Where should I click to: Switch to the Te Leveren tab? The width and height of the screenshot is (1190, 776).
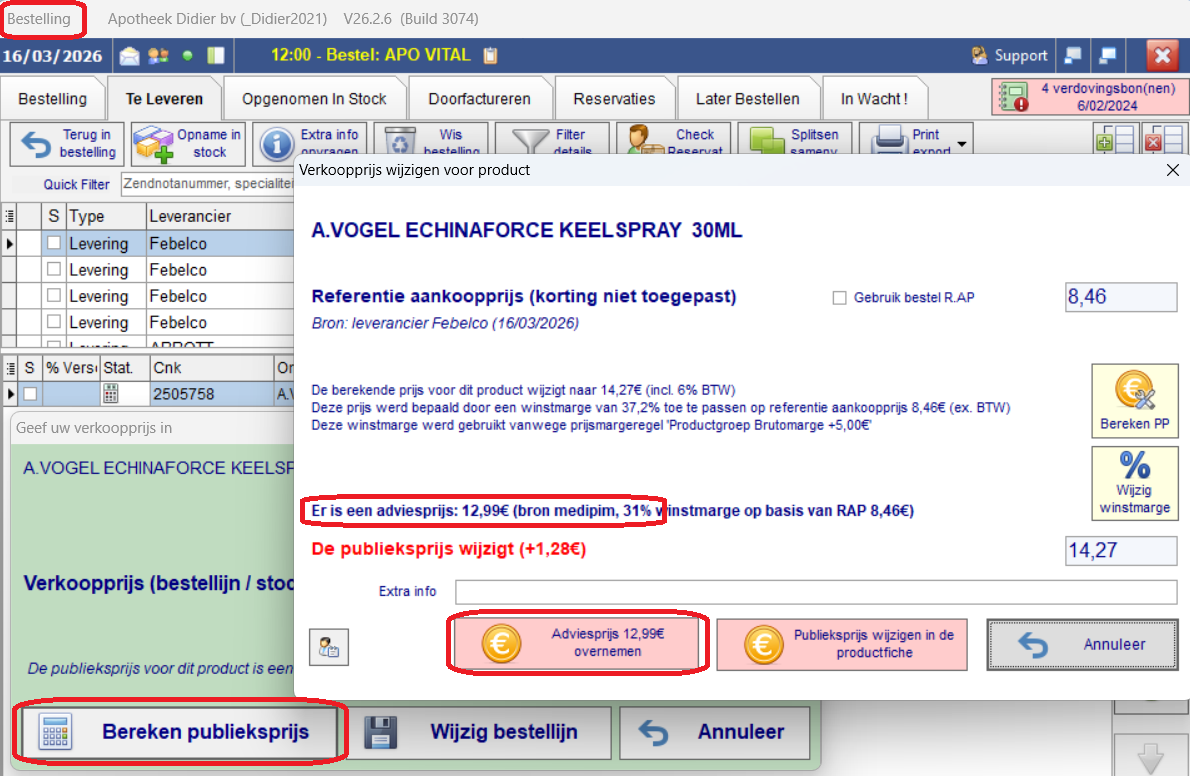[165, 99]
